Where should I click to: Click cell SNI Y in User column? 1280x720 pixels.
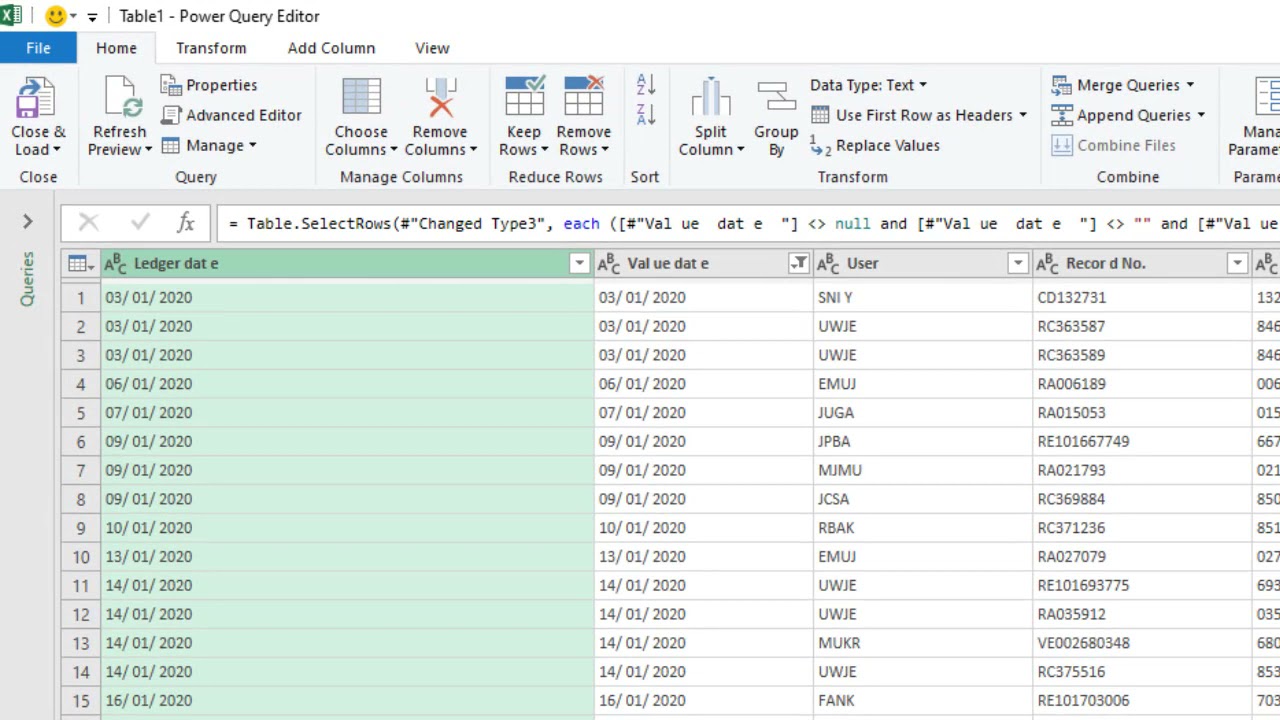(923, 297)
